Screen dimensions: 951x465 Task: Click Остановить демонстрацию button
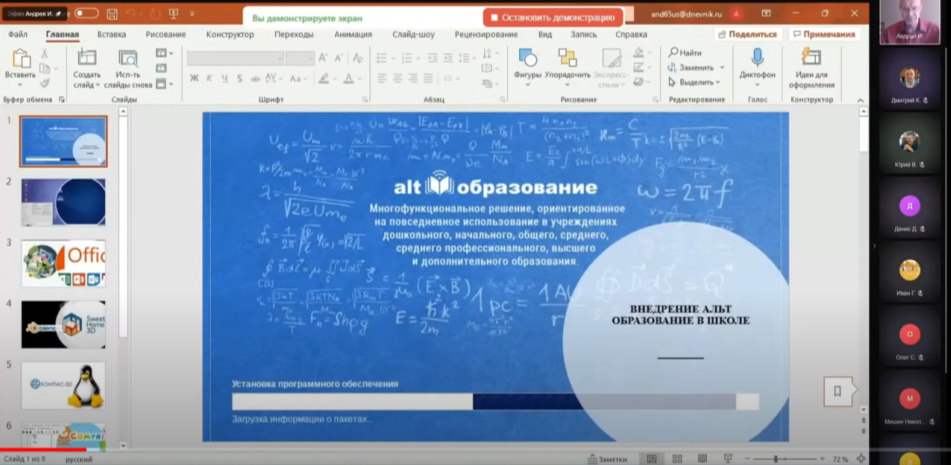click(x=553, y=18)
